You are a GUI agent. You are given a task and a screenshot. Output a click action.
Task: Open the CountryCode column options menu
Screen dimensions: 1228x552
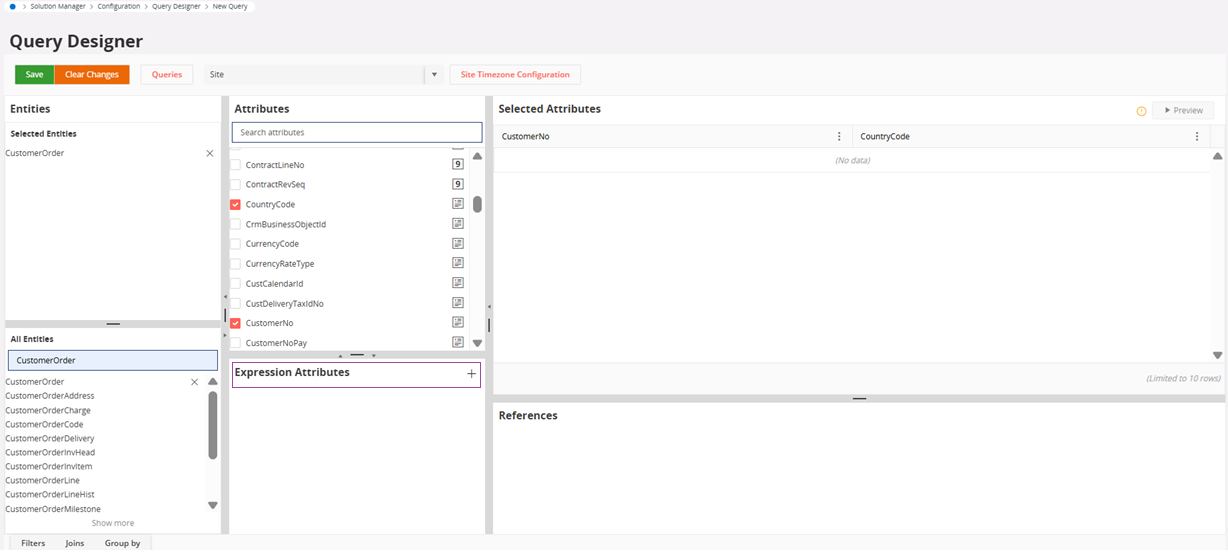pos(1196,137)
